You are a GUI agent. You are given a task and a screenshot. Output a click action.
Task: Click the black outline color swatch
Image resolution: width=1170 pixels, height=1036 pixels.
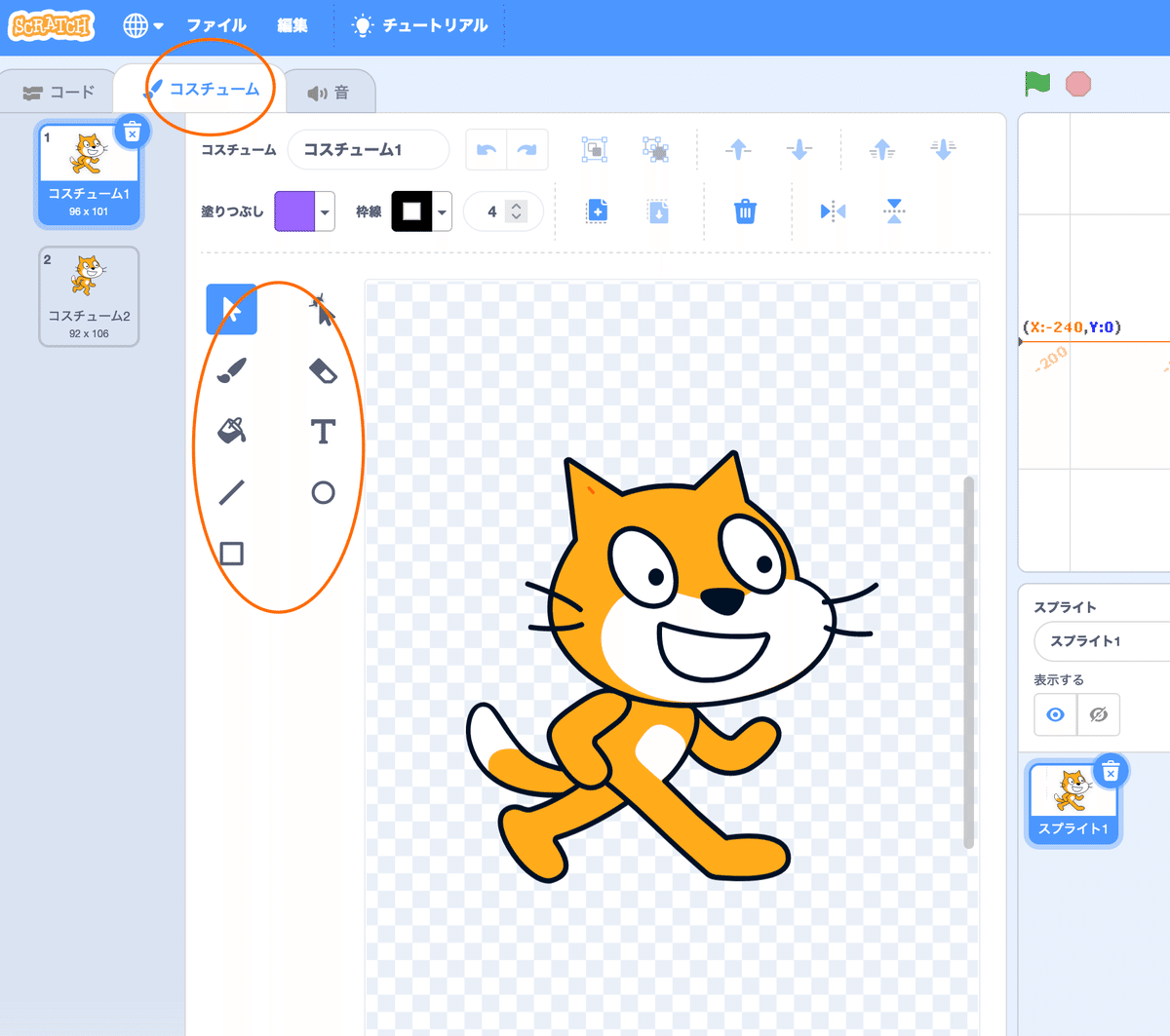click(411, 211)
